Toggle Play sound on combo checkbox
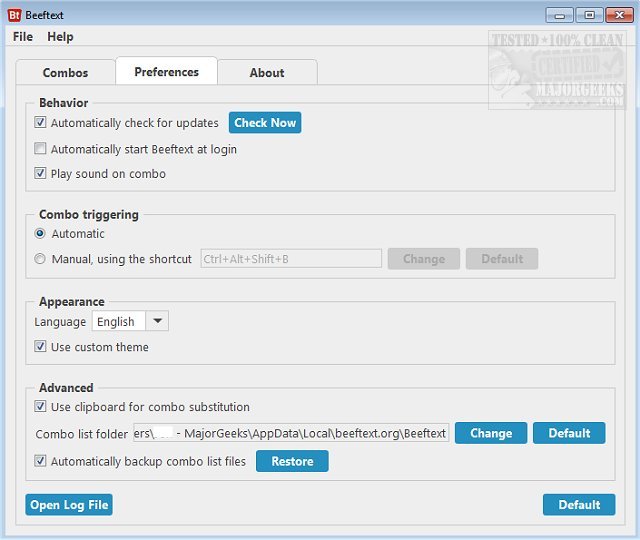640x540 pixels. coord(40,173)
